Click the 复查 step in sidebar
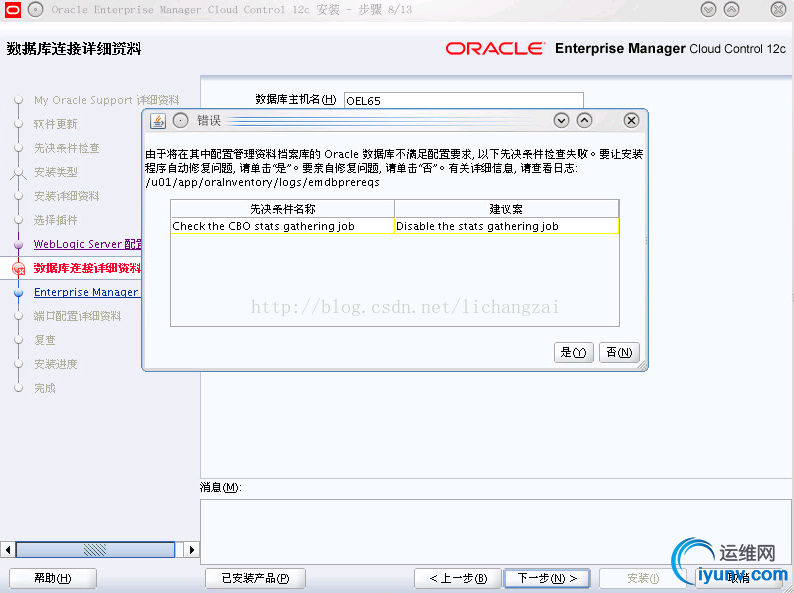 45,340
